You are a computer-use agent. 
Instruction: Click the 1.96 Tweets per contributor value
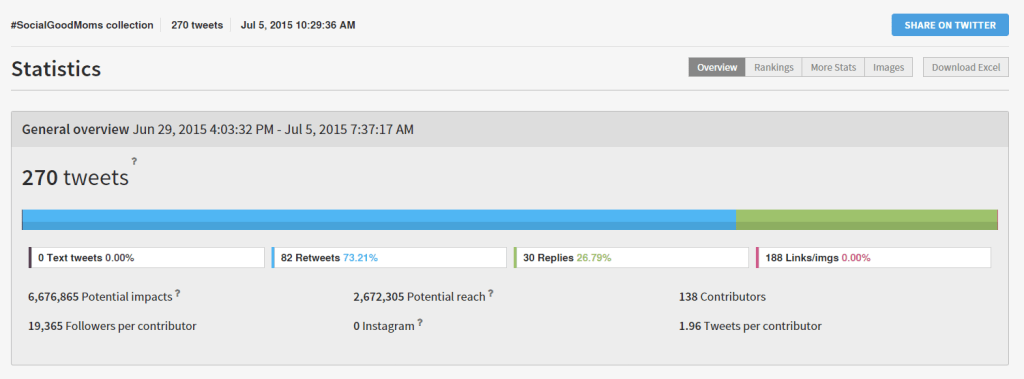tap(750, 325)
